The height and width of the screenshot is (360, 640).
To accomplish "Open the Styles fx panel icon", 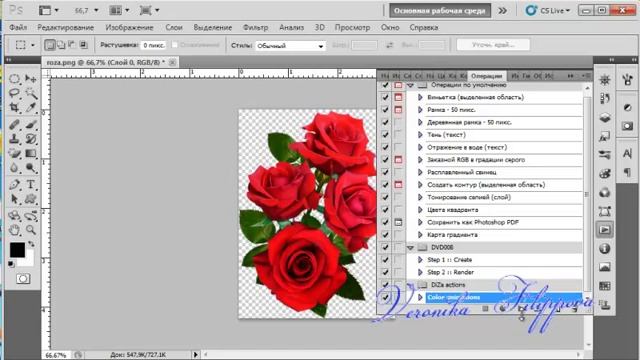I will tap(604, 137).
